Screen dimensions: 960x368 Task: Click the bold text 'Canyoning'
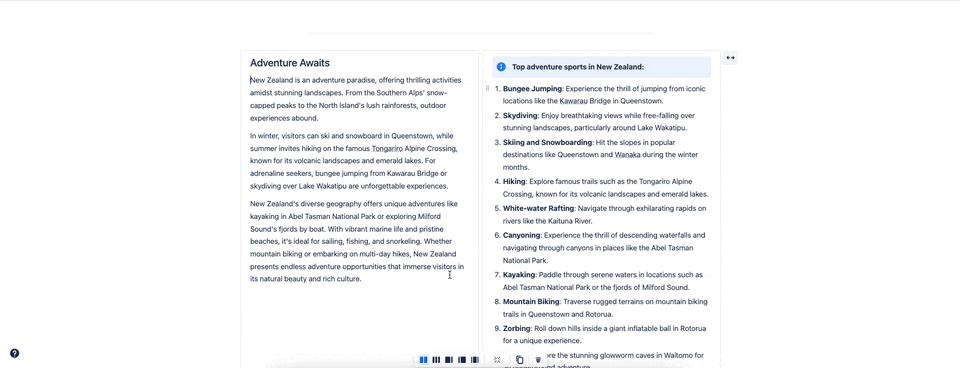[522, 236]
